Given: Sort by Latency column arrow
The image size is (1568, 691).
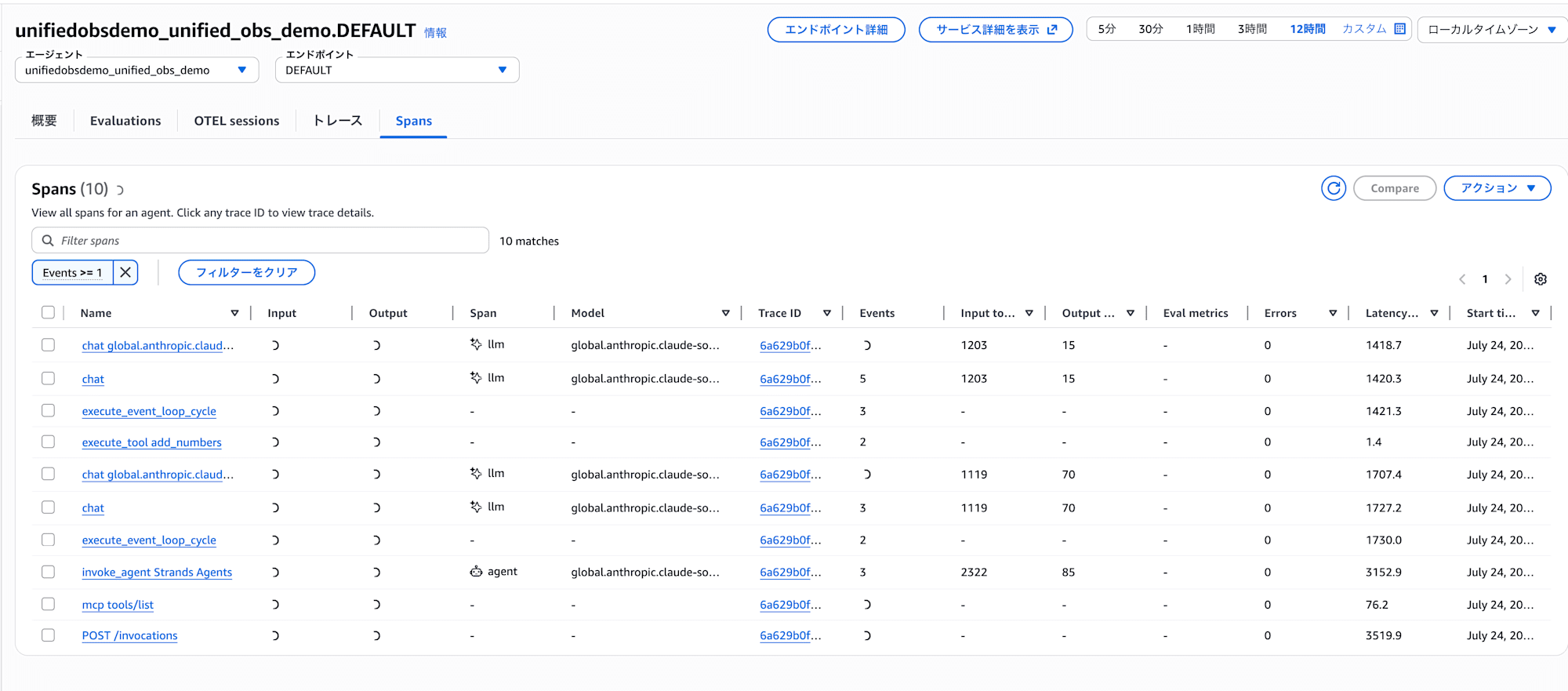Looking at the screenshot, I should coord(1434,313).
